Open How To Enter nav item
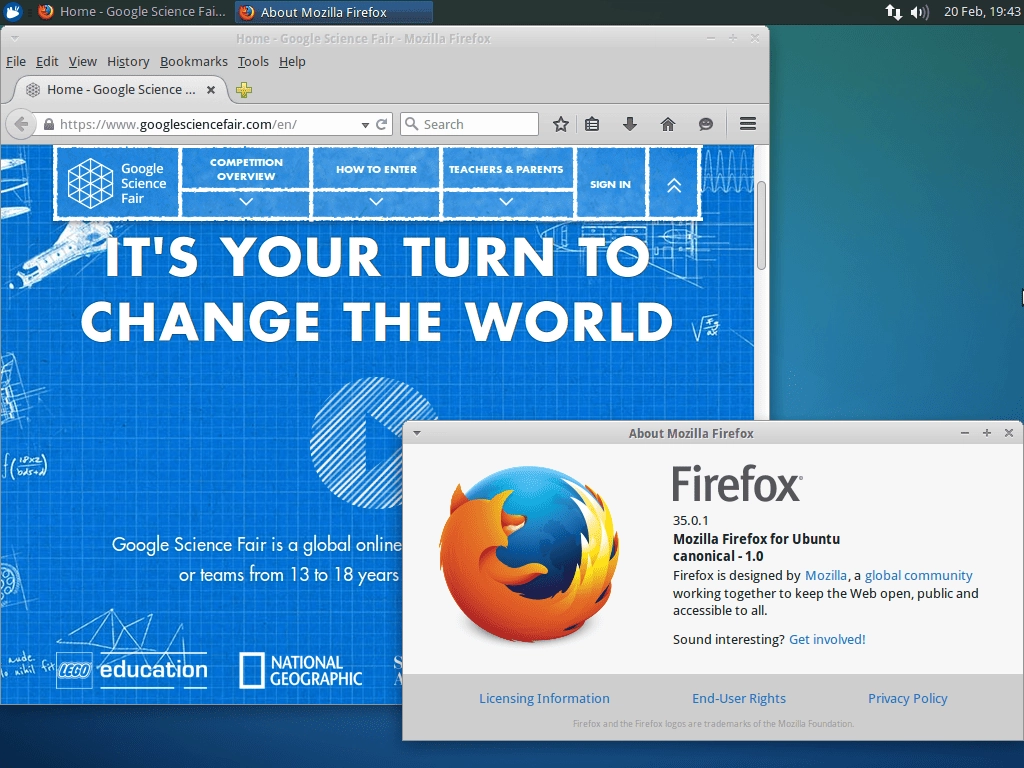Screen dimensions: 1024x768 pyautogui.click(x=376, y=169)
